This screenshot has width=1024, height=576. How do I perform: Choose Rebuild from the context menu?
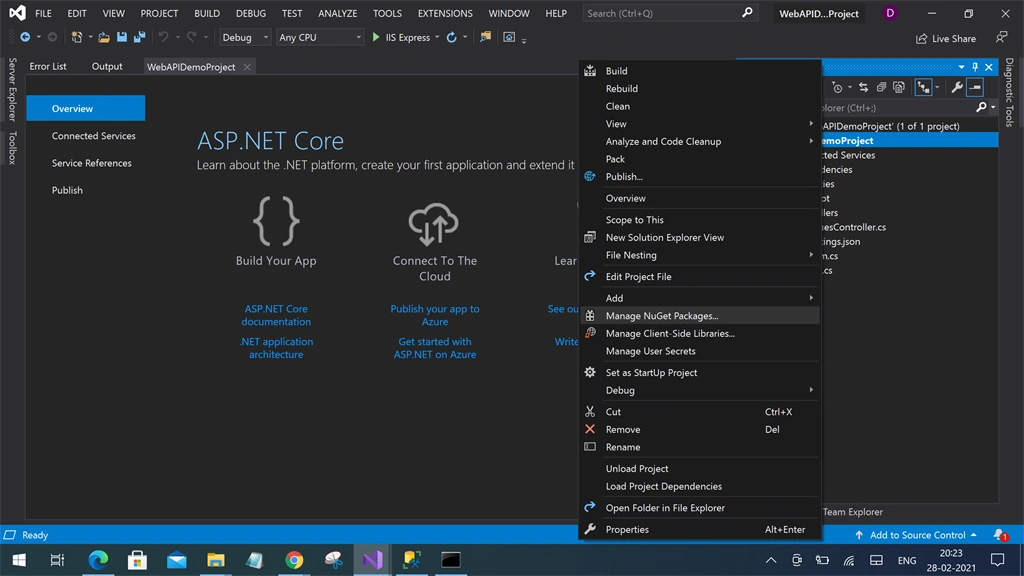point(699,88)
